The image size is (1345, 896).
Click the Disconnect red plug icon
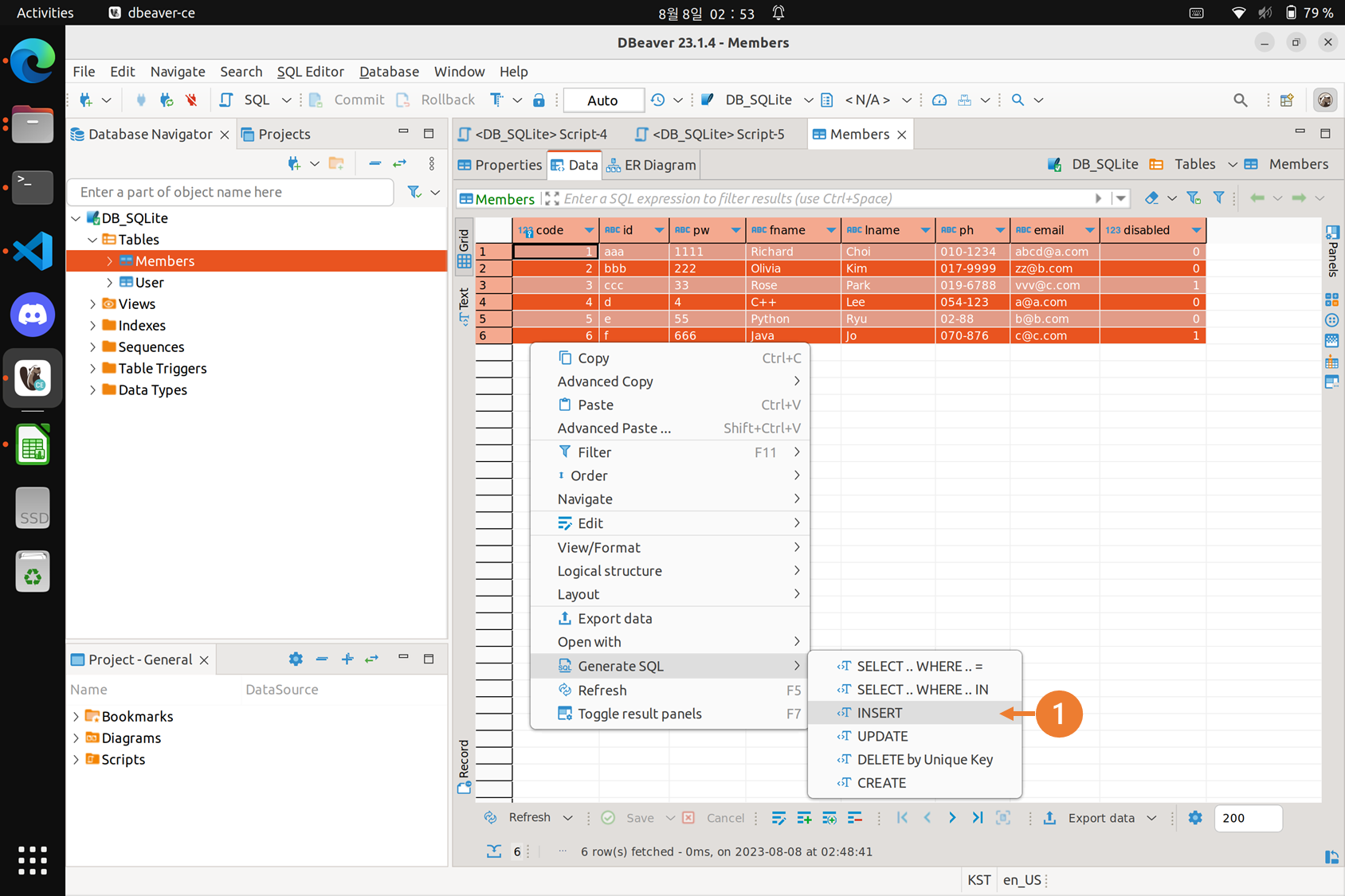pos(191,100)
